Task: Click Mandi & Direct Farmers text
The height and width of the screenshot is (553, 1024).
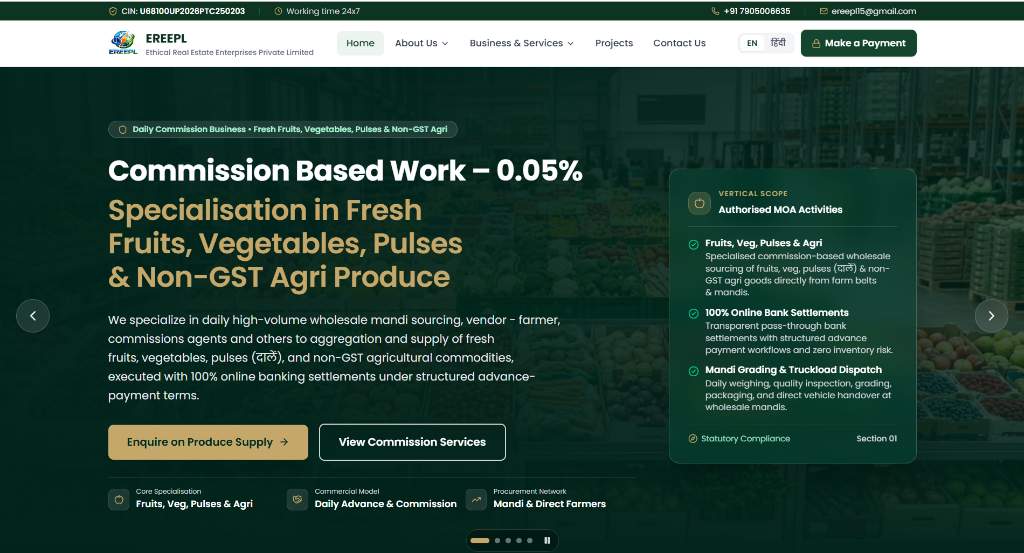Action: [x=549, y=504]
